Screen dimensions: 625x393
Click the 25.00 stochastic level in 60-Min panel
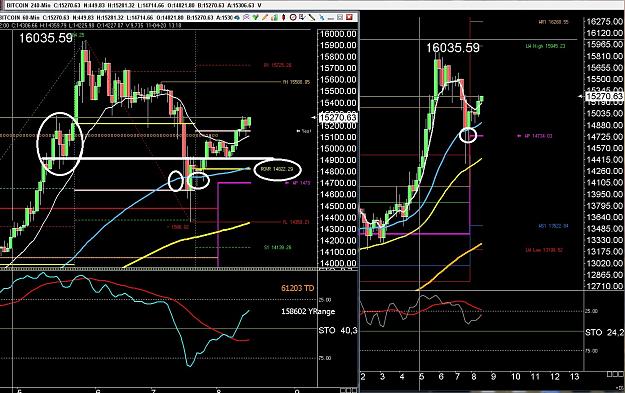(x=325, y=300)
